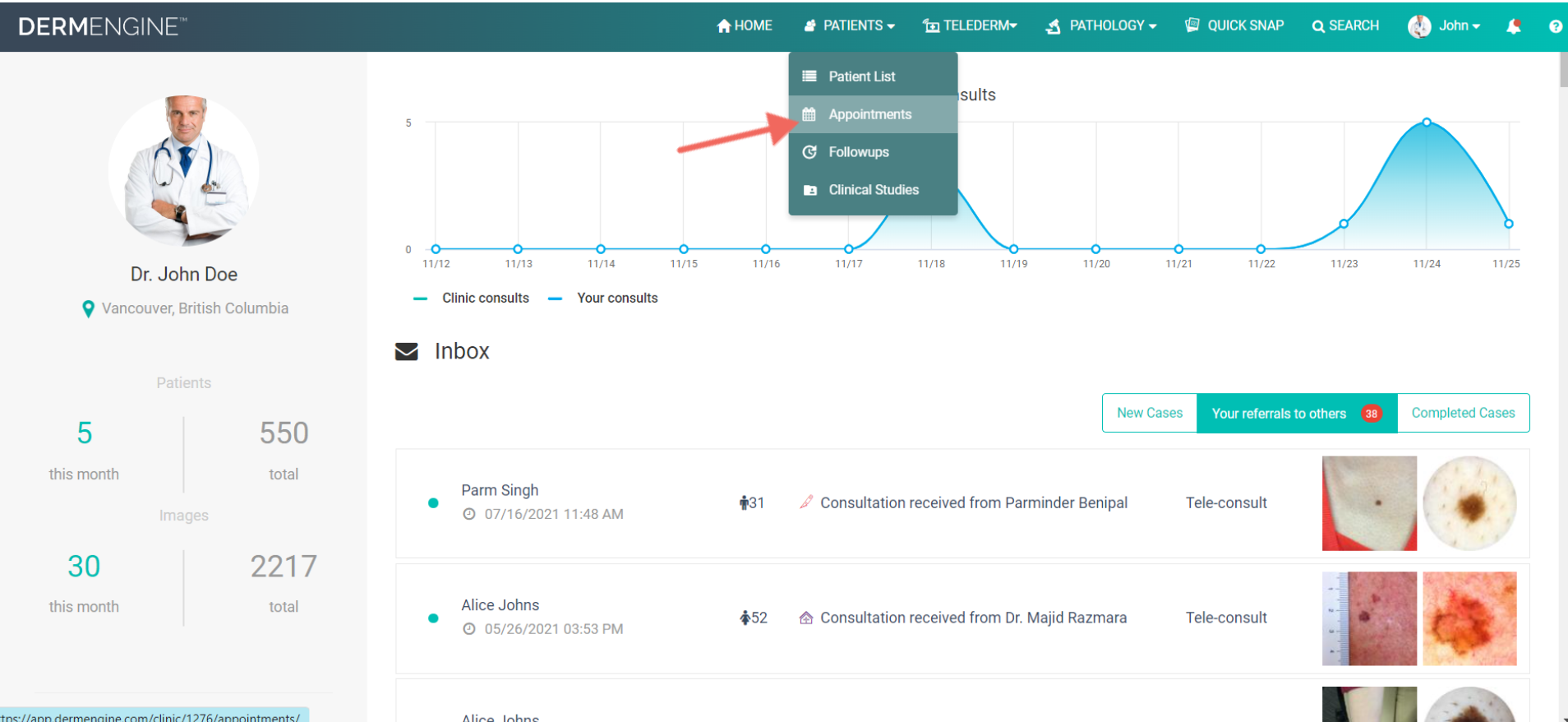
Task: Click the Patient List list icon
Action: coord(809,76)
